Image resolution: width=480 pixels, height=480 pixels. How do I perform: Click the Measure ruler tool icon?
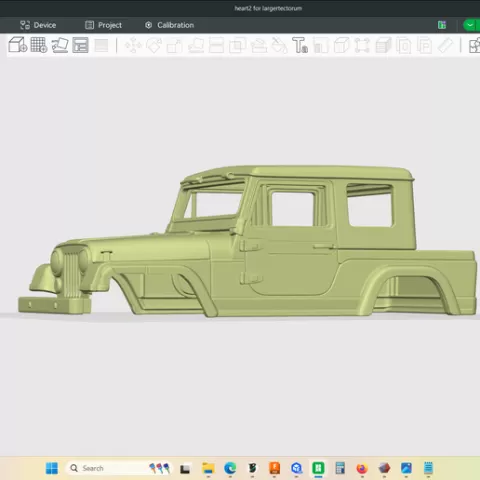tap(445, 45)
